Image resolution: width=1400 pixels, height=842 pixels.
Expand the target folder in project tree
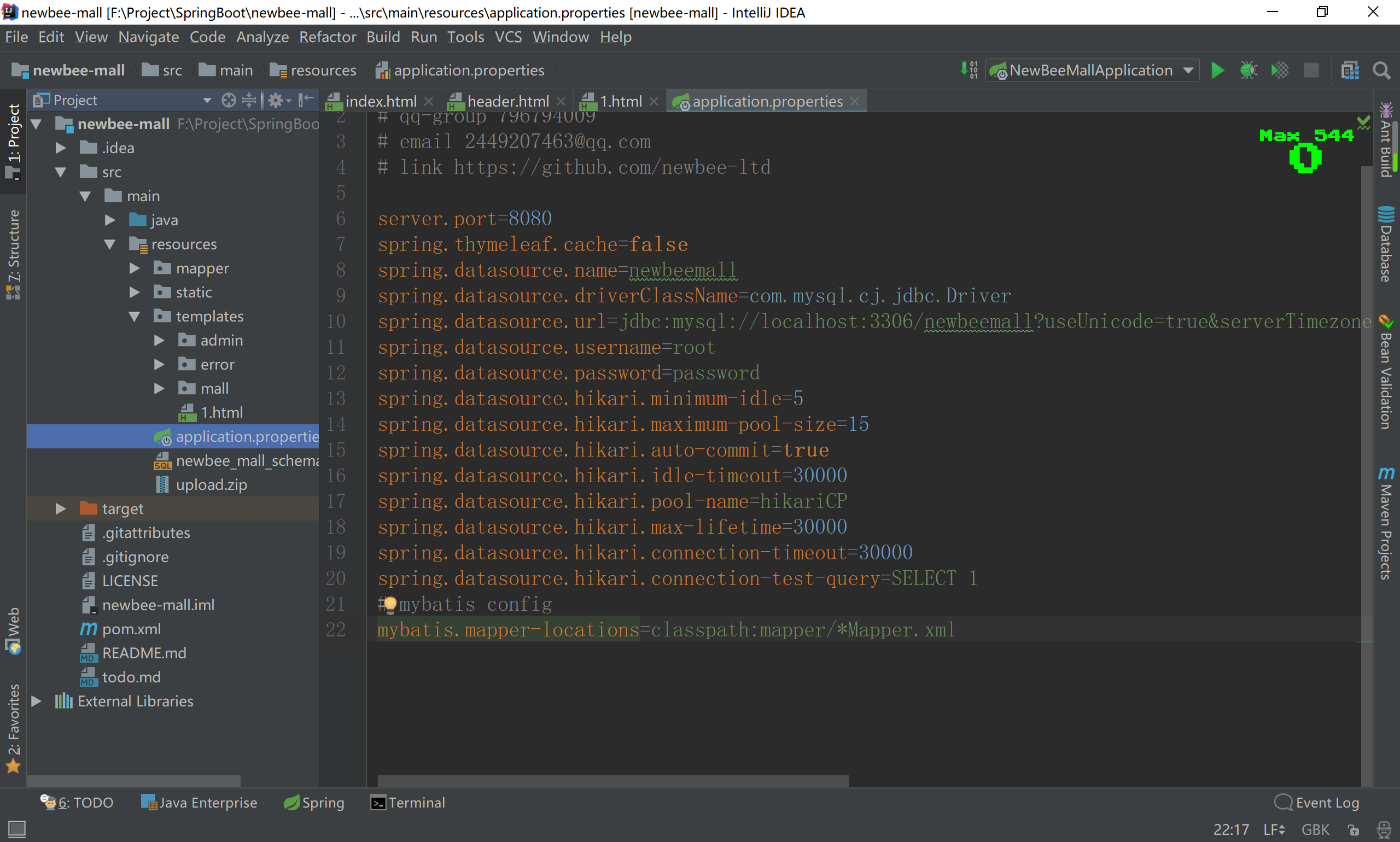(x=60, y=508)
